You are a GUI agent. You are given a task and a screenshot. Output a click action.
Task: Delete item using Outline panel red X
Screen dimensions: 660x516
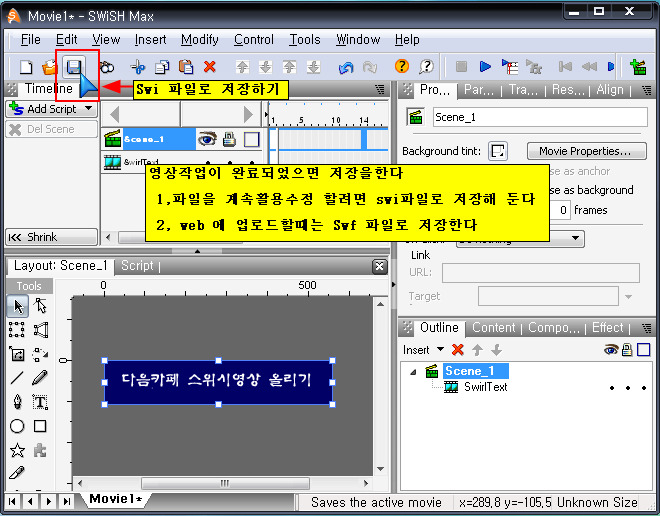[458, 350]
